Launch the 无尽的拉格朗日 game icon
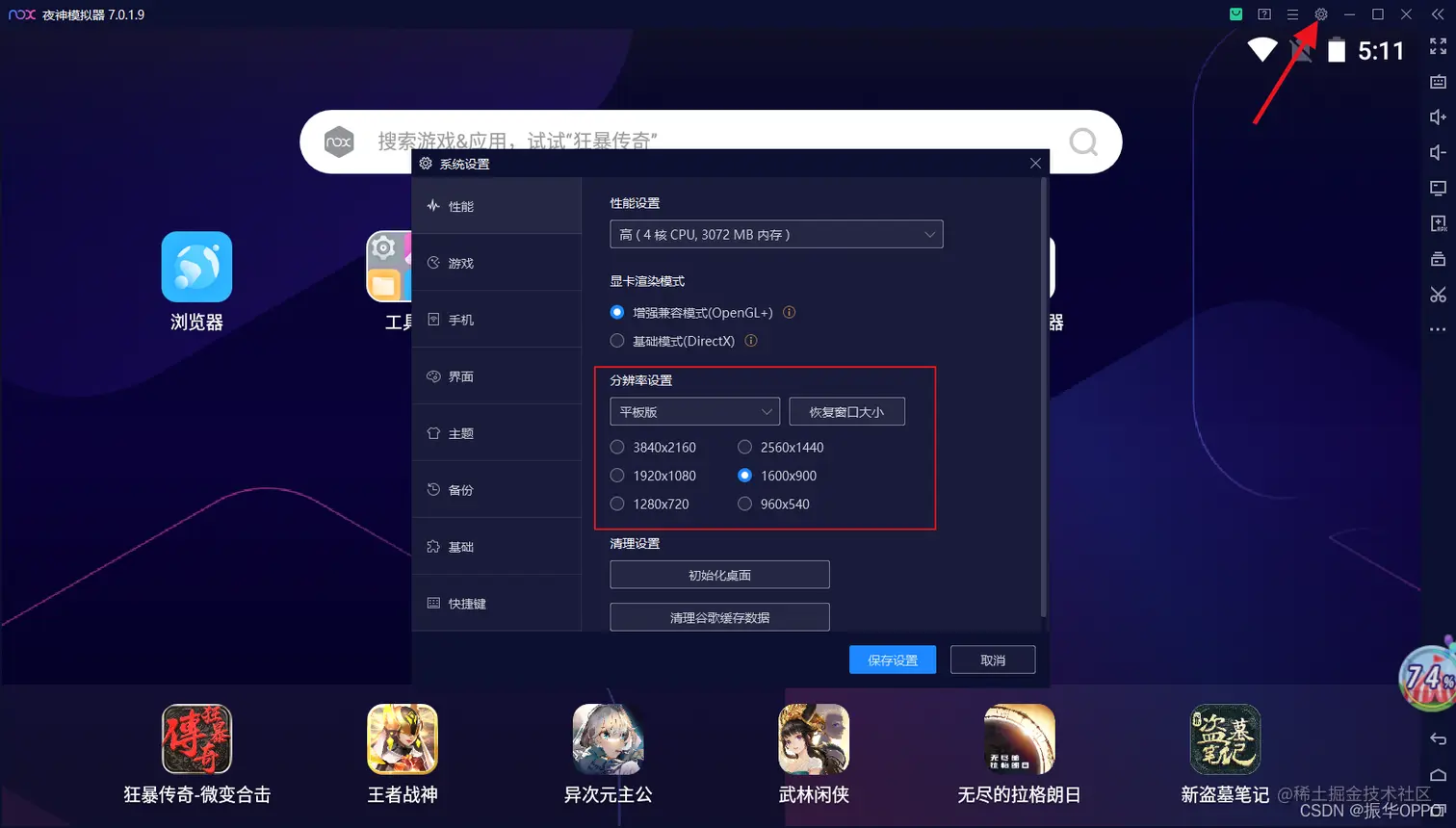The width and height of the screenshot is (1456, 828). pos(1019,738)
